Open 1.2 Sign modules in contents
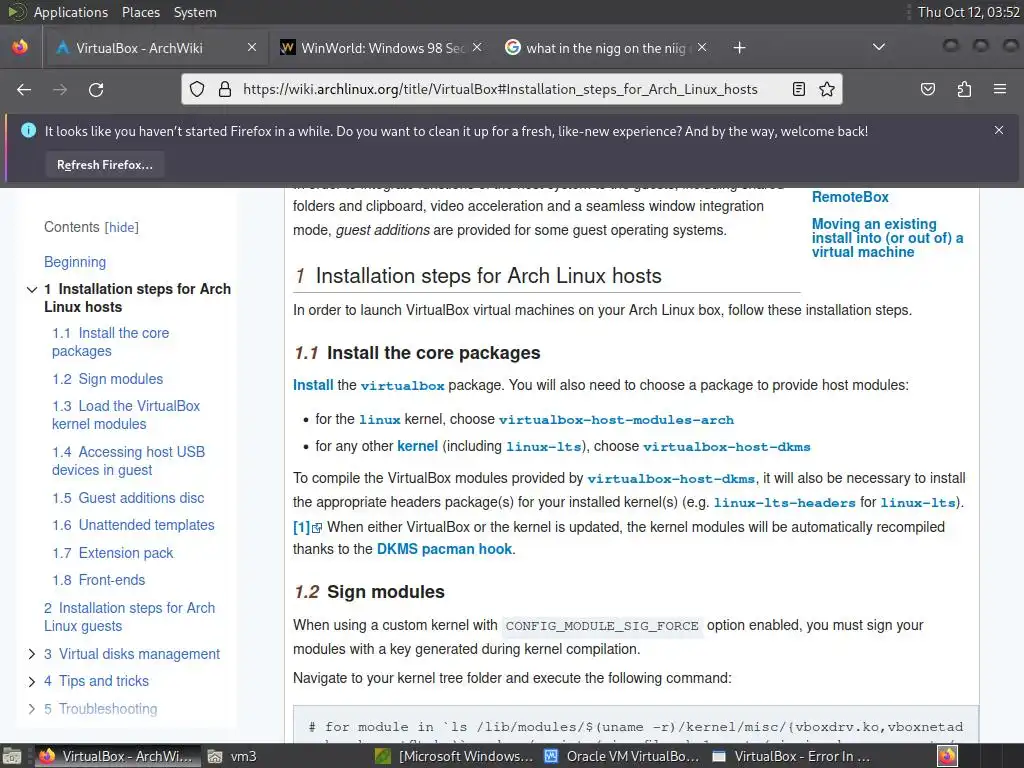 coord(108,379)
